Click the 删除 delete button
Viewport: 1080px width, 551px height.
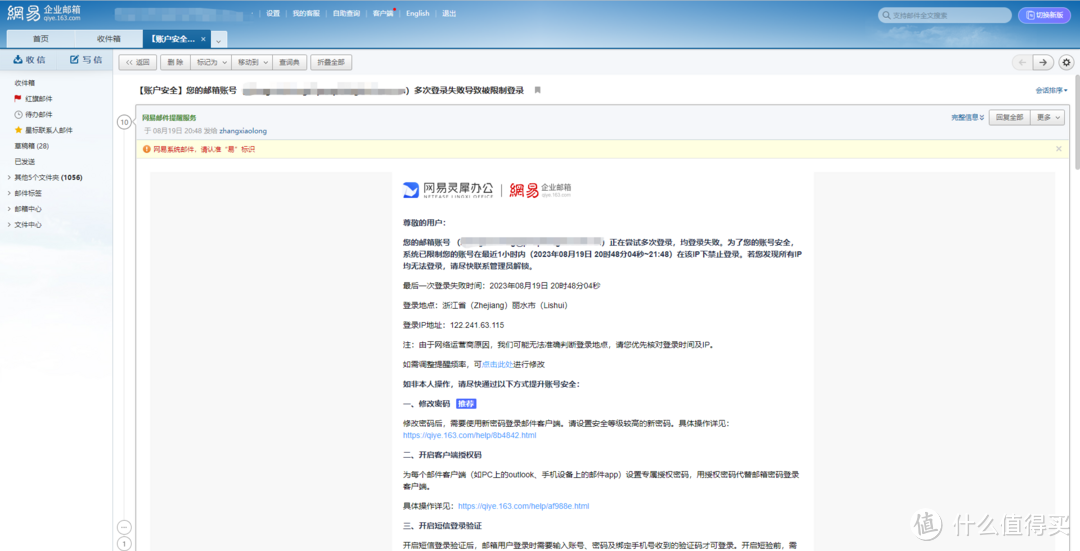175,62
